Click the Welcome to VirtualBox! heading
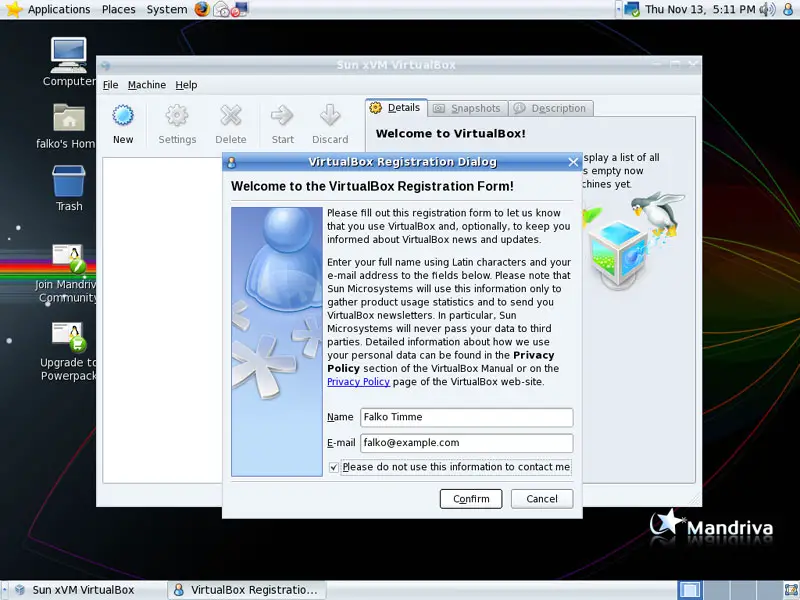The width and height of the screenshot is (800, 600). click(451, 134)
